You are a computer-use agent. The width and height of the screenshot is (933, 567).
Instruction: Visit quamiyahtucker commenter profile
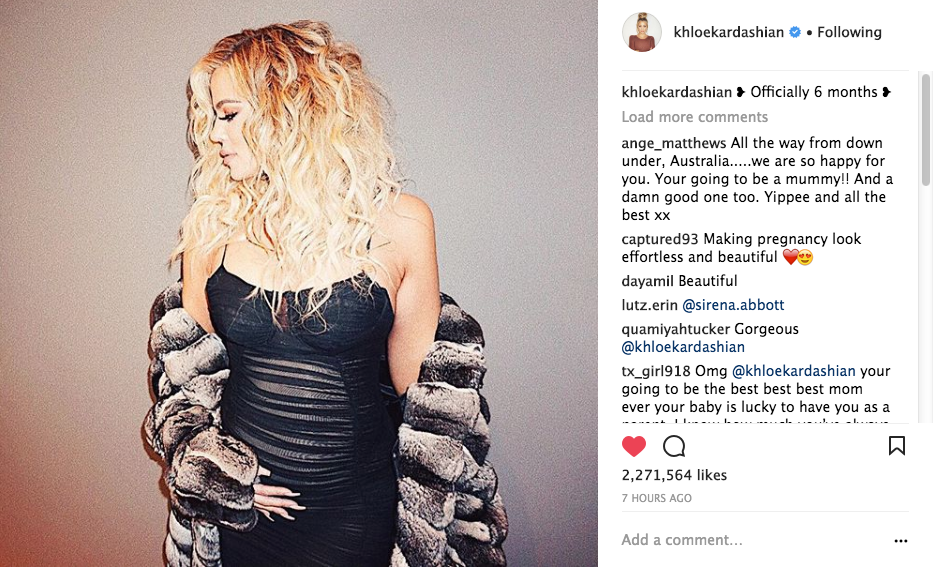tap(676, 329)
